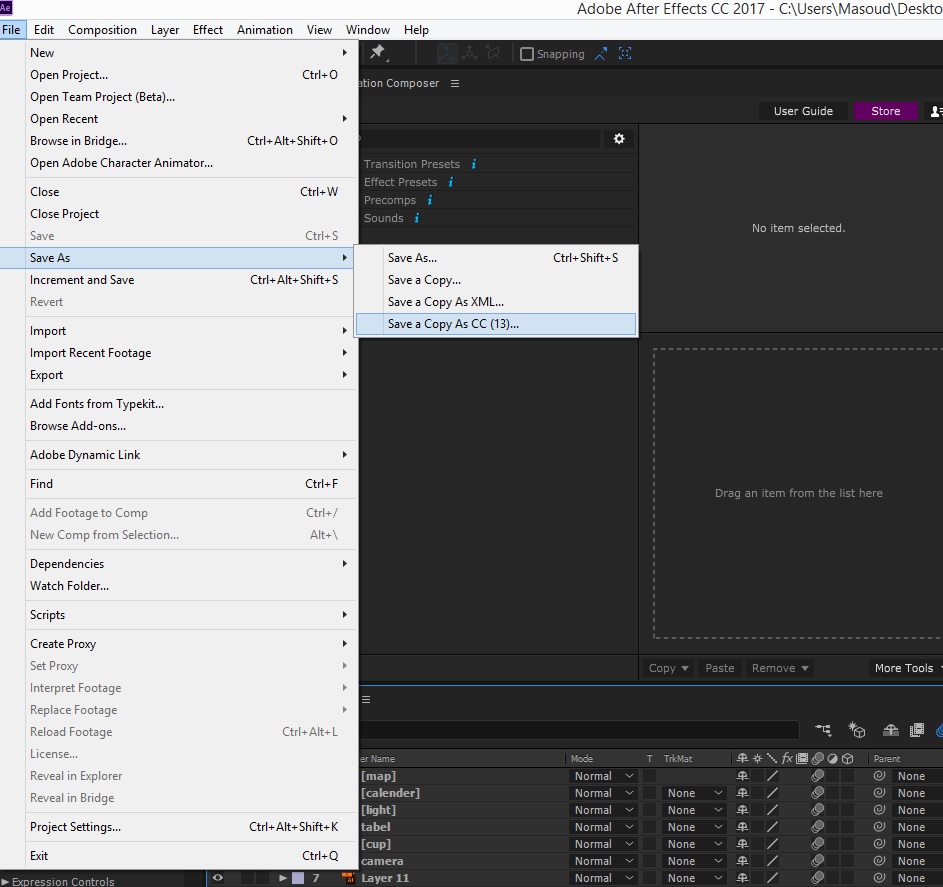The width and height of the screenshot is (943, 887).
Task: Select the Local Axis Mode icon
Action: (446, 54)
